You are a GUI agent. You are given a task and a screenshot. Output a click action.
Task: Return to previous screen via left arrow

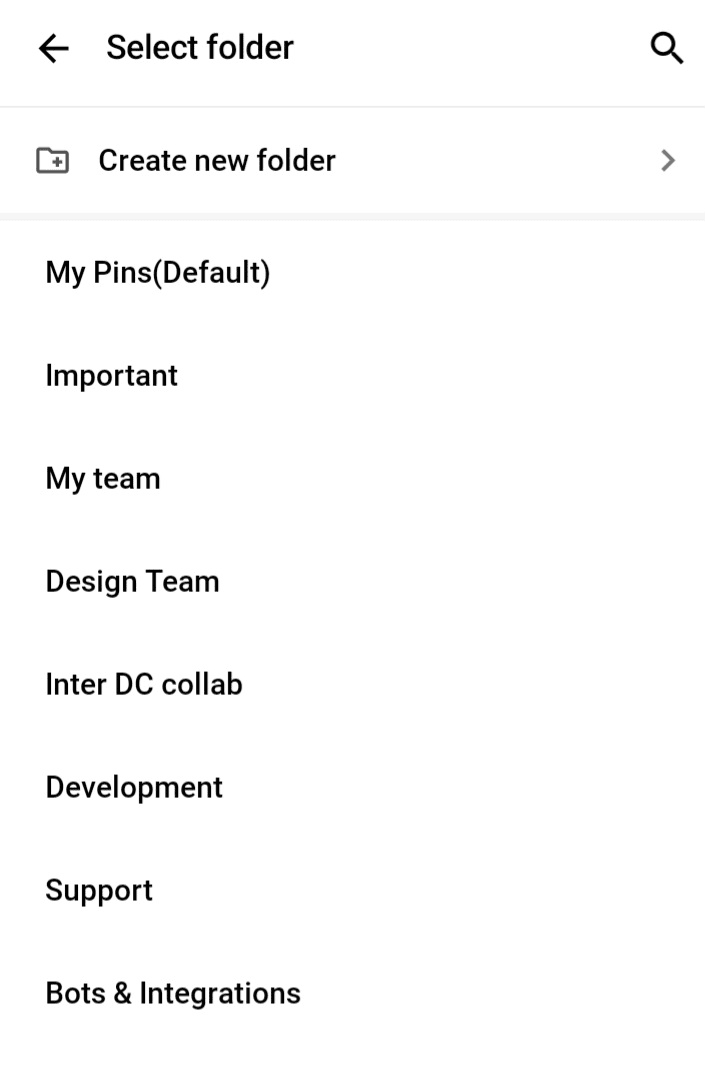(x=54, y=49)
